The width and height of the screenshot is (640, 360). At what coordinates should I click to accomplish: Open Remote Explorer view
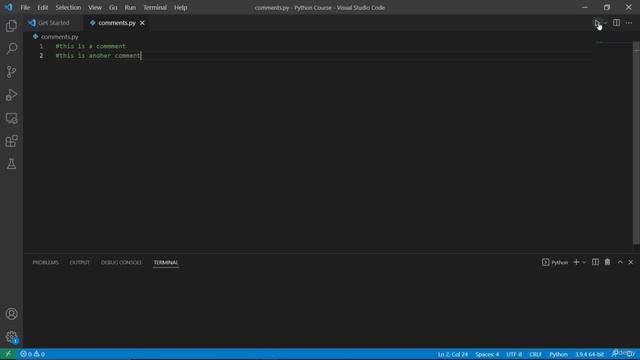click(x=11, y=118)
